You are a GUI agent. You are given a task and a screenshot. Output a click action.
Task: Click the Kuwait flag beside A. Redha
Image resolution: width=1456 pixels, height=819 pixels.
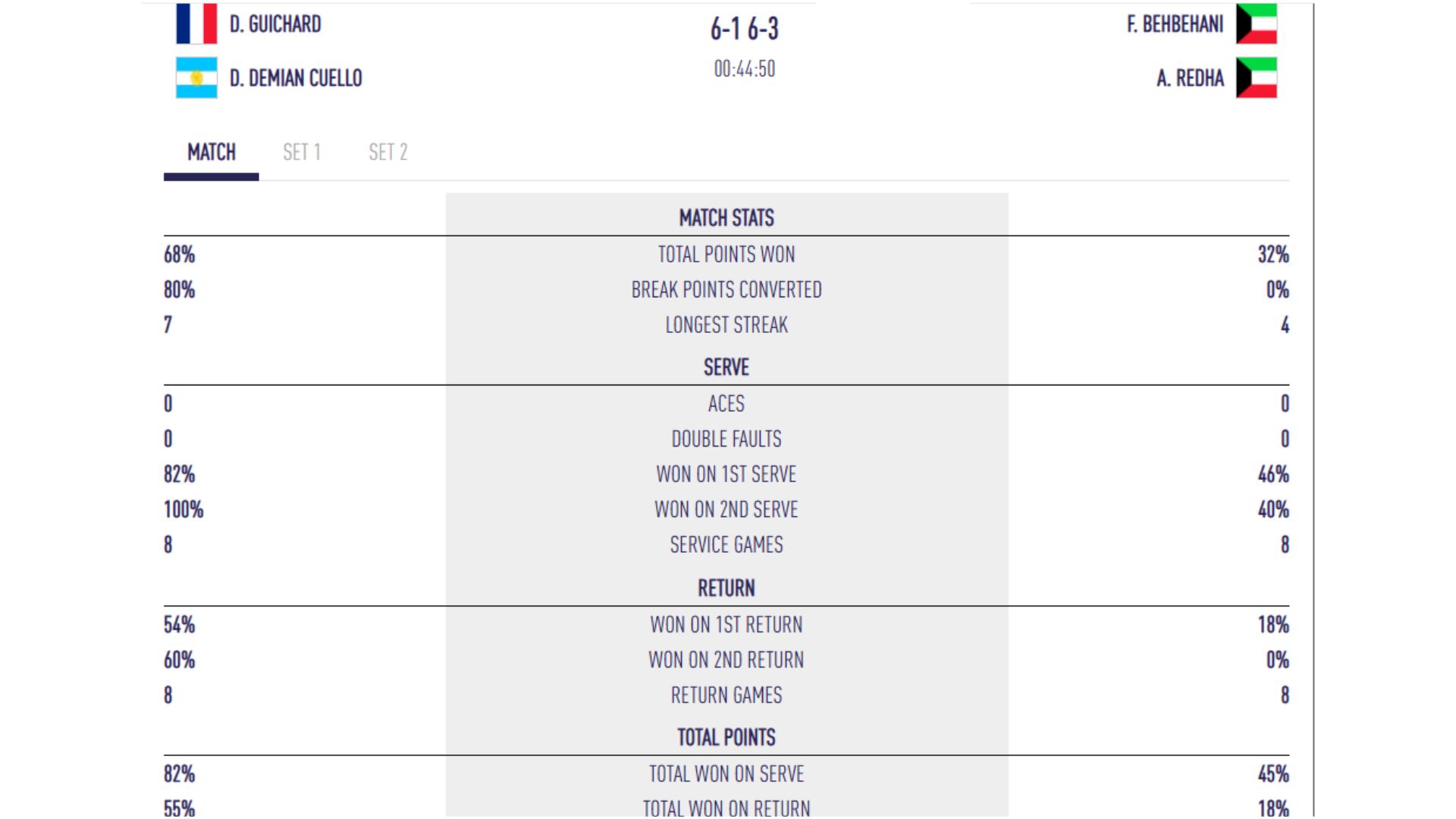1257,77
